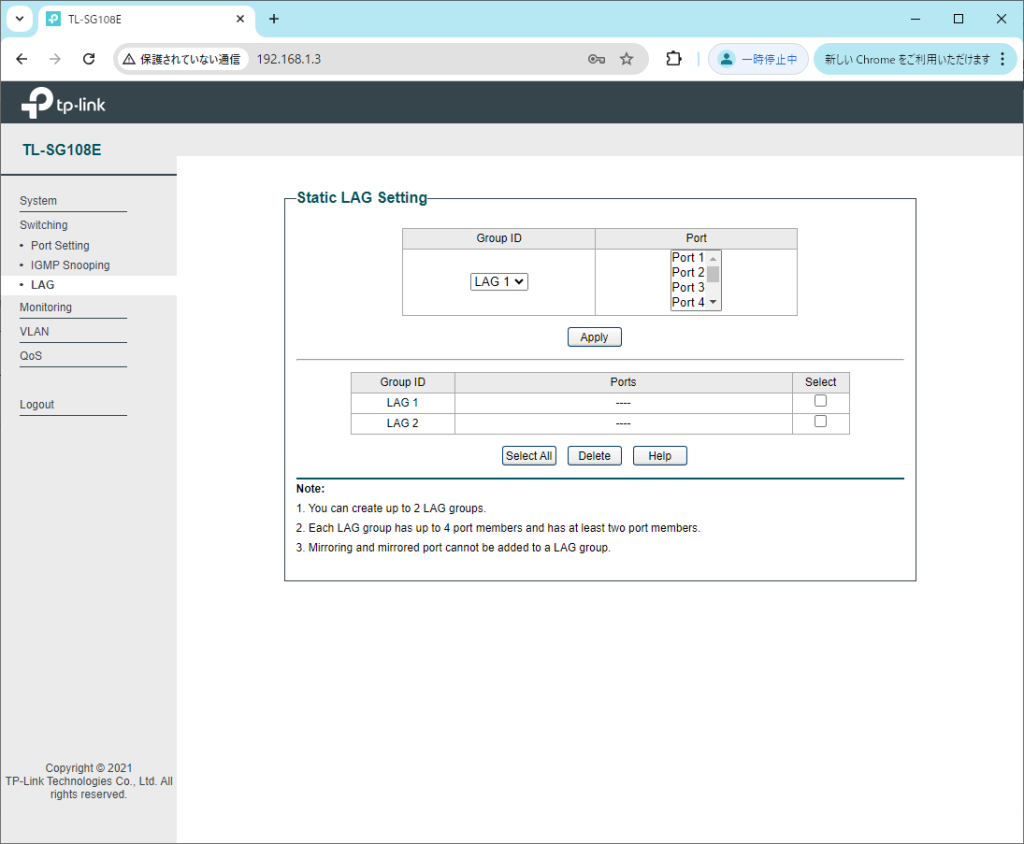Image resolution: width=1024 pixels, height=844 pixels.
Task: Open the tab search chevron dropdown
Action: coord(19,19)
